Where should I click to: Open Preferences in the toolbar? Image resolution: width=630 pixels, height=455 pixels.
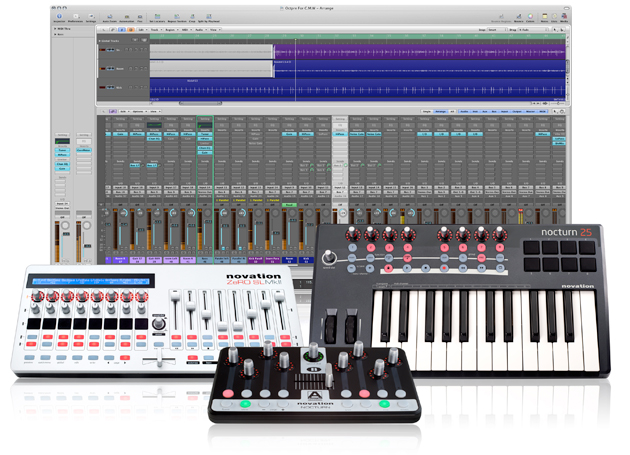(x=75, y=17)
